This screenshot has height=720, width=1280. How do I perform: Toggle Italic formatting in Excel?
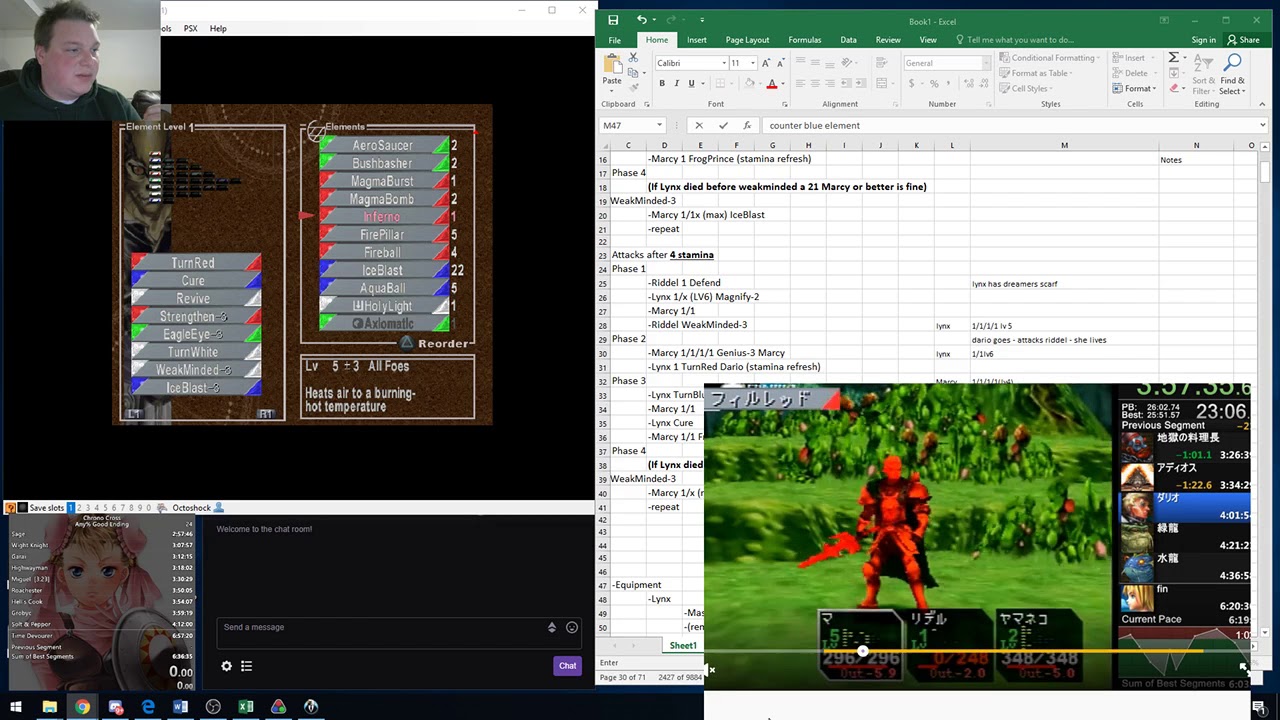(x=676, y=84)
